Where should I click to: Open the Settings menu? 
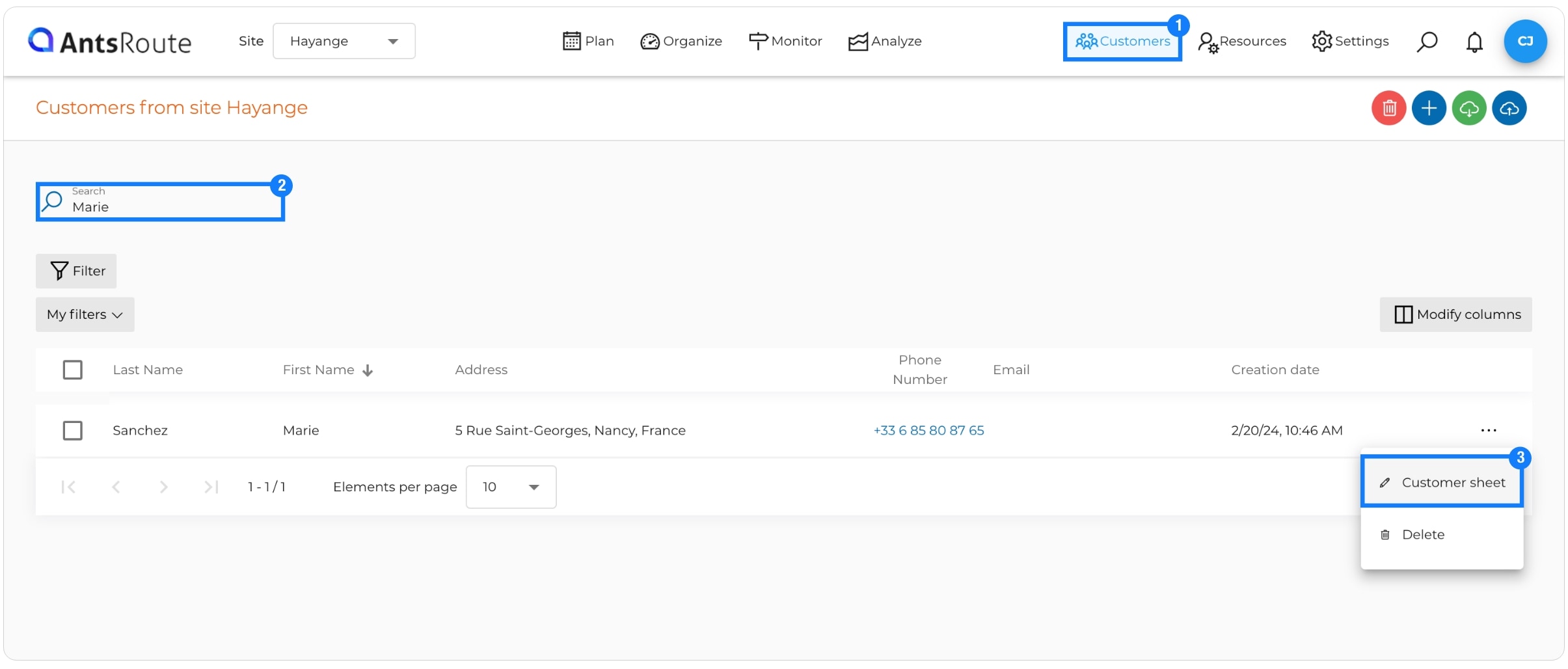1350,41
